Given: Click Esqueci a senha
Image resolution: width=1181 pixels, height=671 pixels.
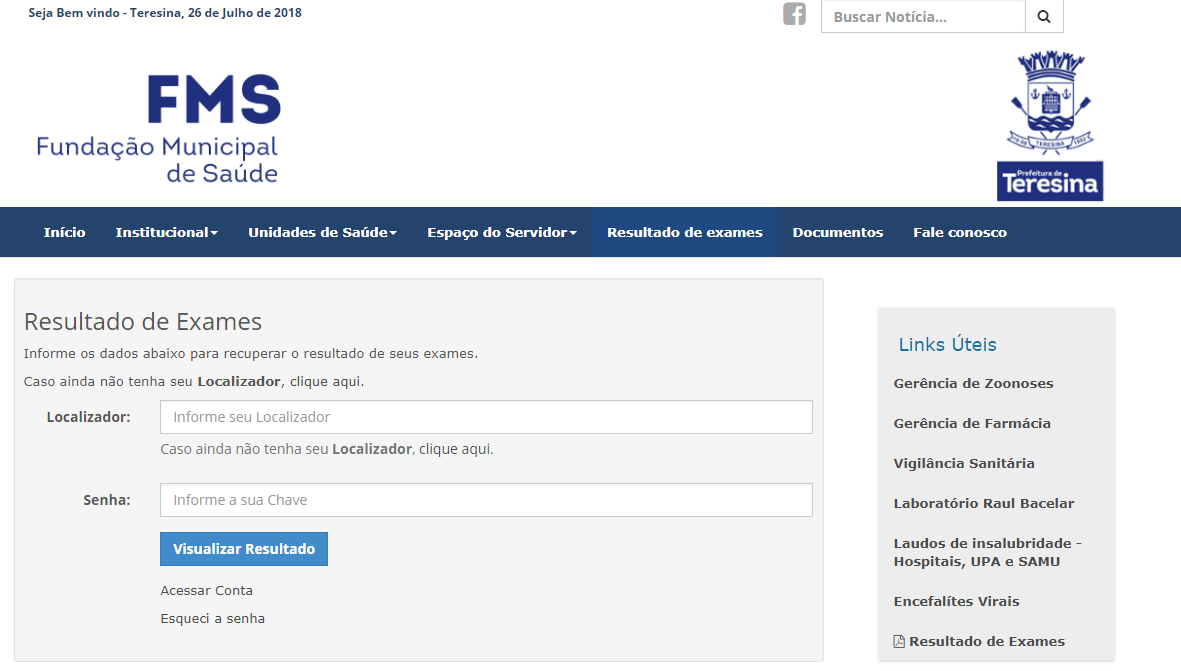Looking at the screenshot, I should pos(212,618).
